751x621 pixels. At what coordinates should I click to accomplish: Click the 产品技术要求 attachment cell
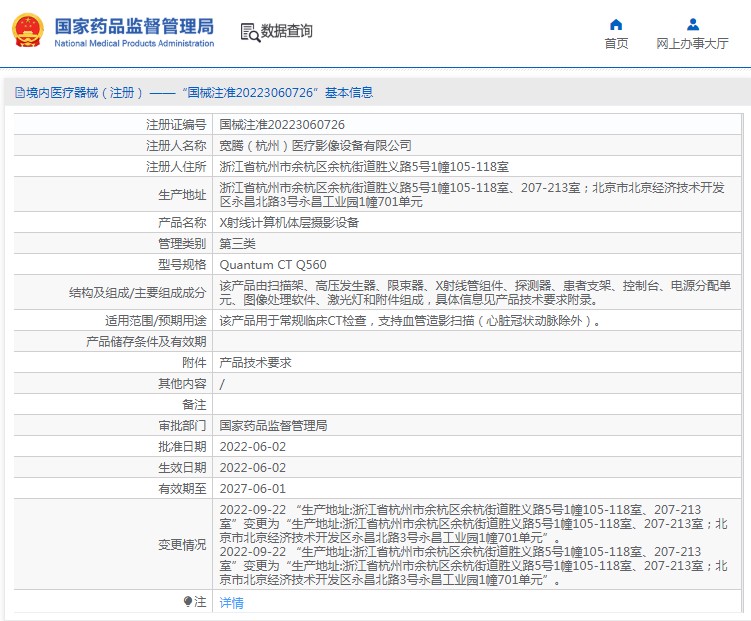[x=255, y=363]
